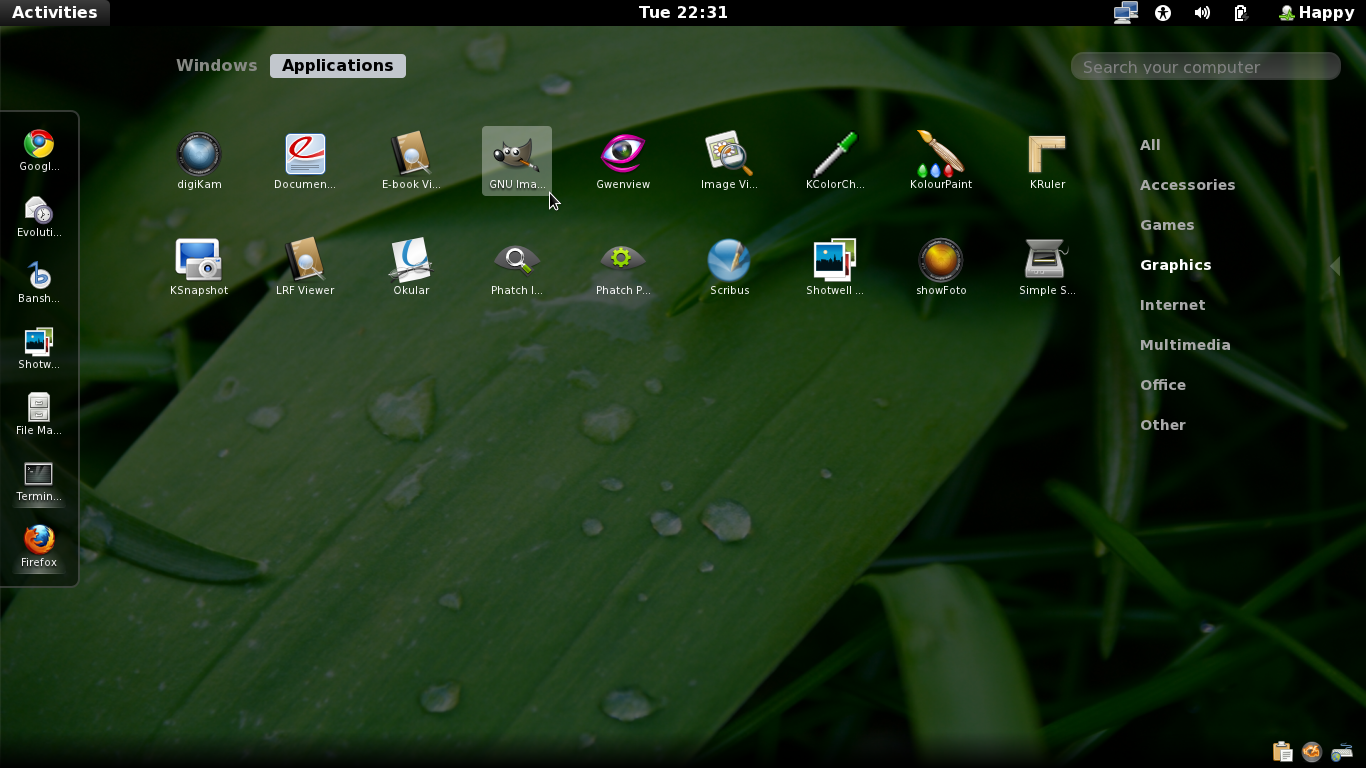The height and width of the screenshot is (768, 1366).
Task: Open the universal access menu
Action: tap(1163, 13)
